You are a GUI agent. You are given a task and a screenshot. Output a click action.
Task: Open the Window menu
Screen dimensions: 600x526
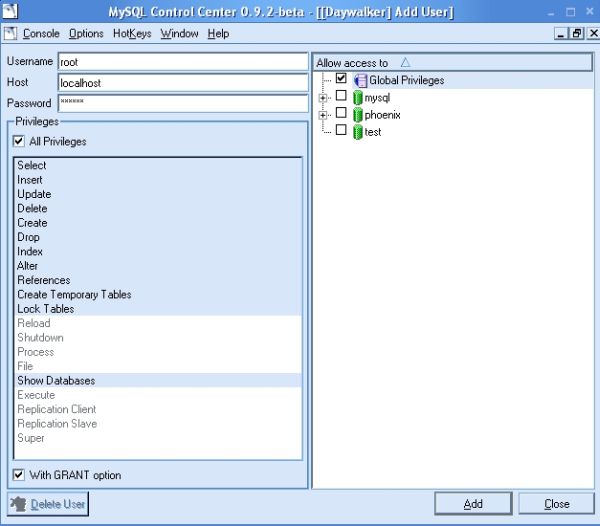point(179,34)
